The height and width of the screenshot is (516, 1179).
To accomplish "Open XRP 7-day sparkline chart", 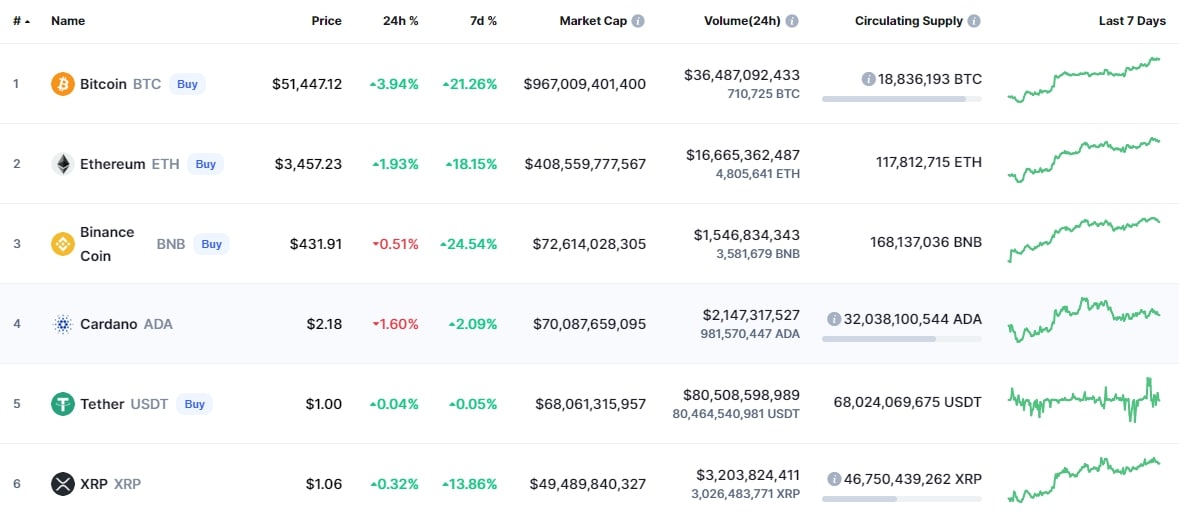I will coord(1084,480).
